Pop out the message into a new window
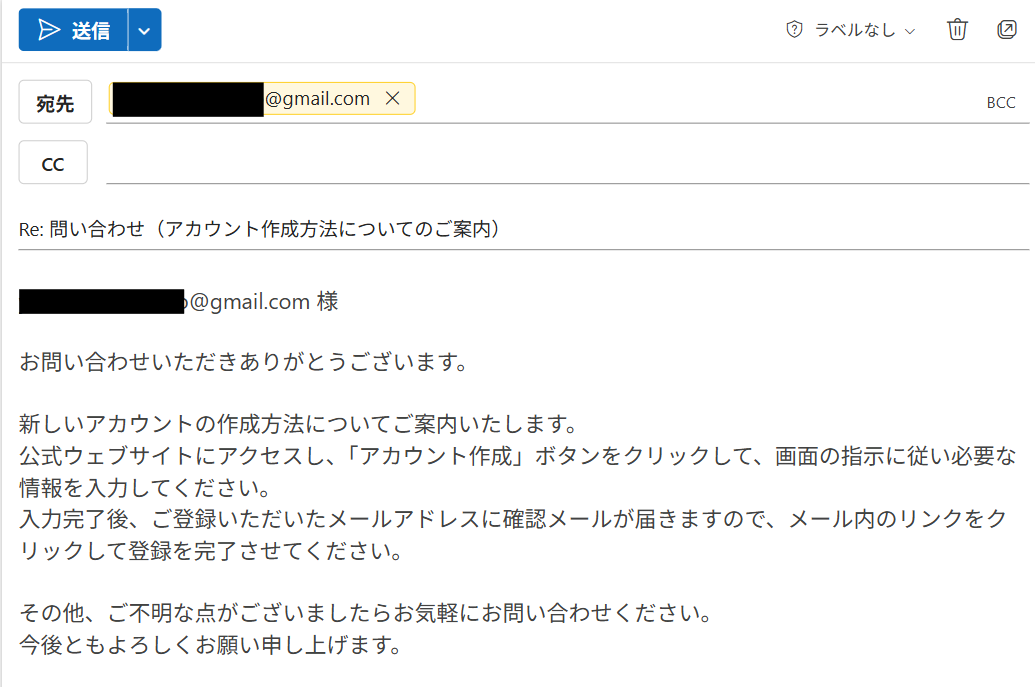The height and width of the screenshot is (687, 1035). click(x=1007, y=30)
